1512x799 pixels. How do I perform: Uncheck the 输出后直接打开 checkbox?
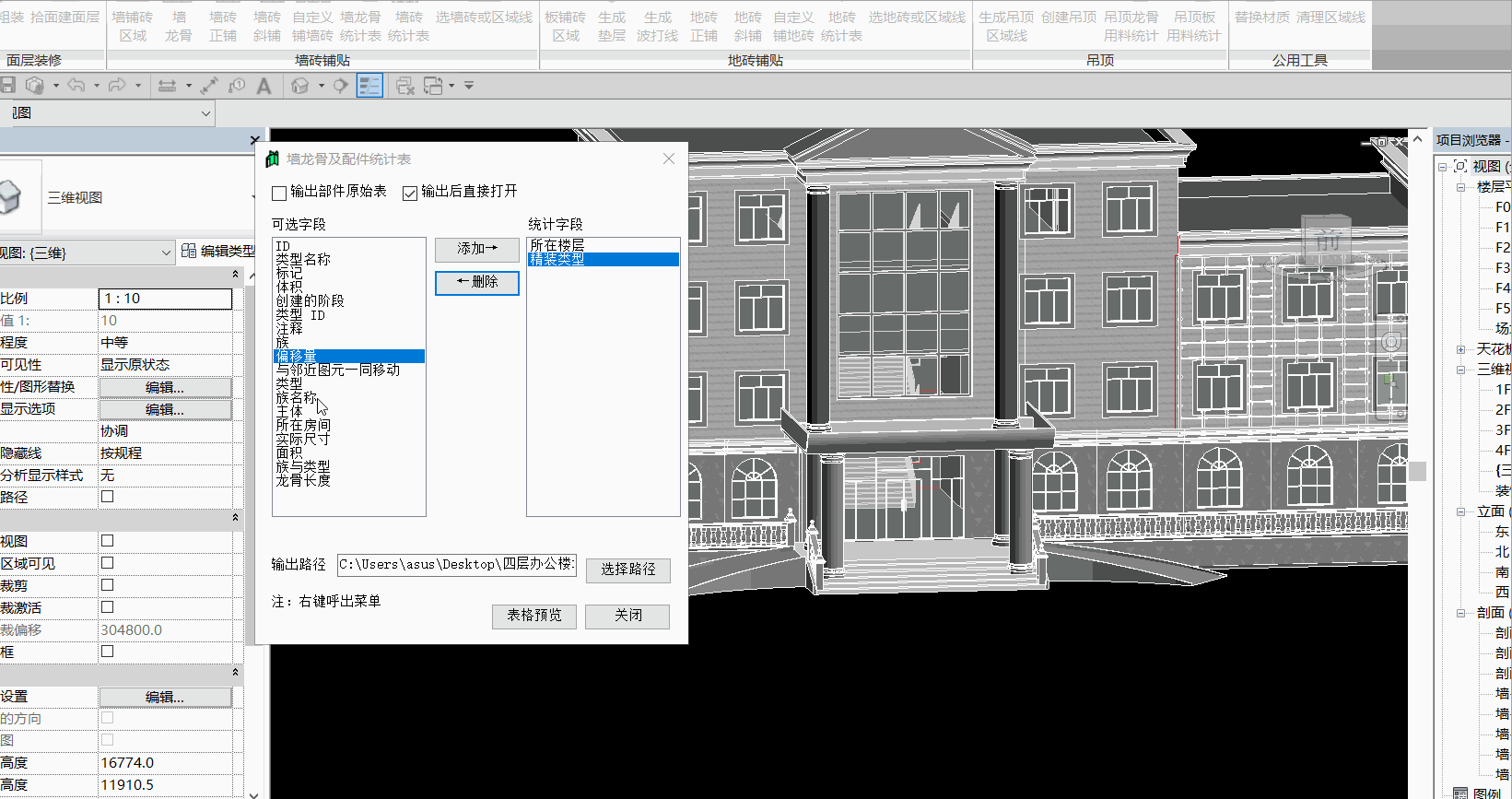pos(410,194)
